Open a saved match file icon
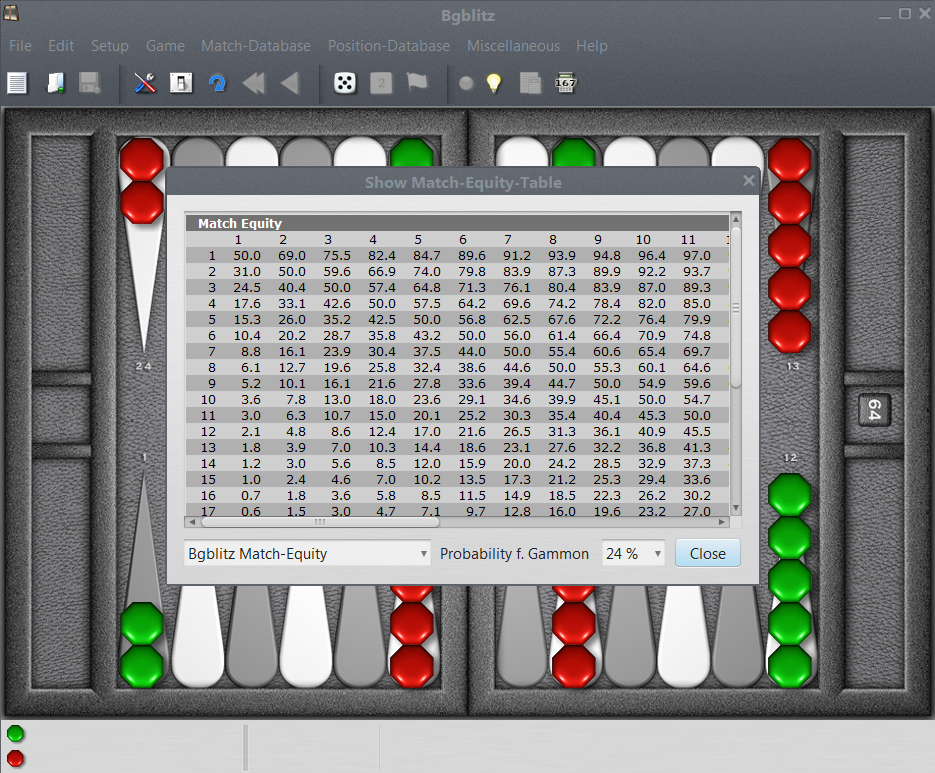 click(56, 83)
